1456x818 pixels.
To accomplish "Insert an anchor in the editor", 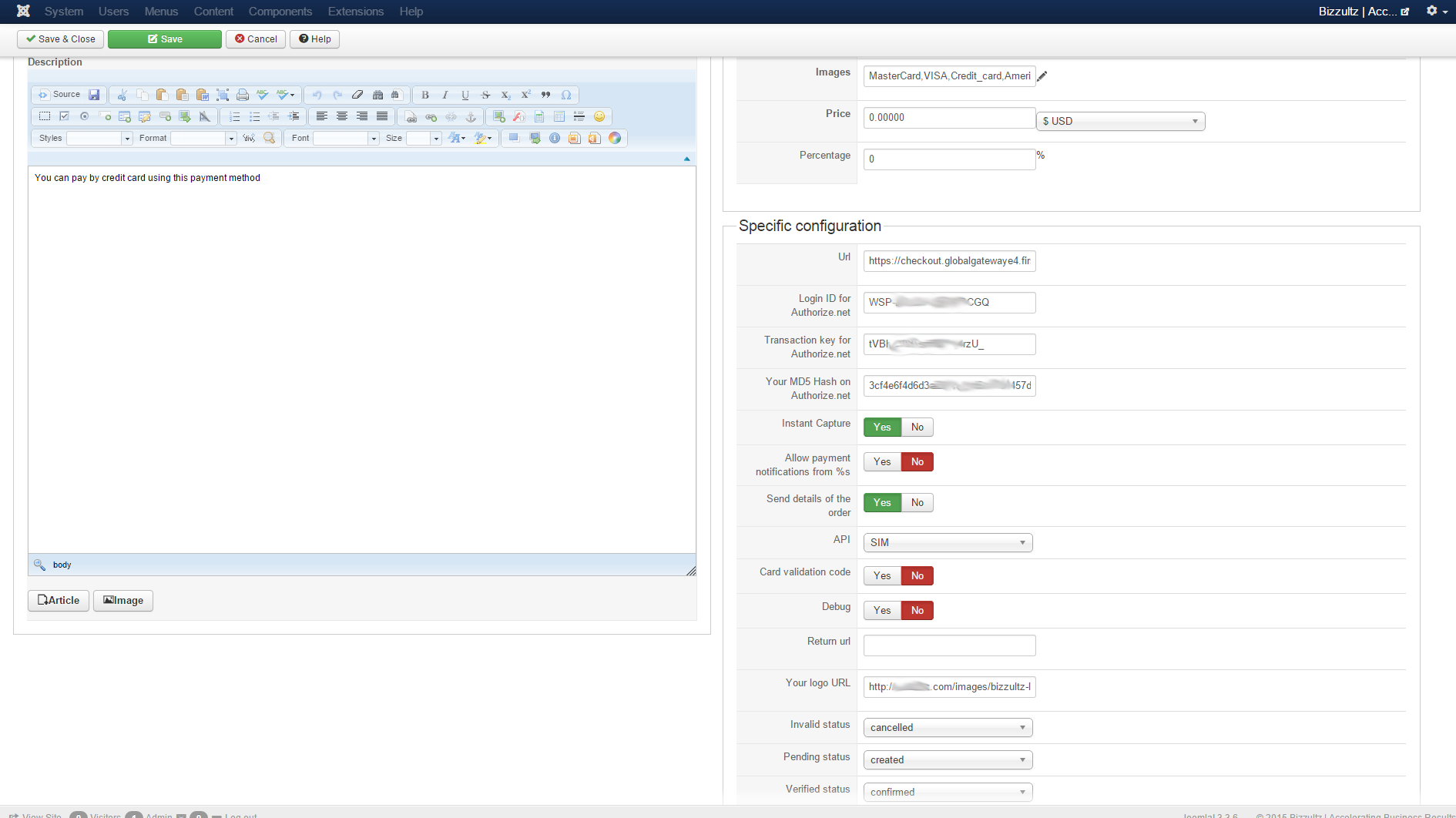I will pos(471,116).
